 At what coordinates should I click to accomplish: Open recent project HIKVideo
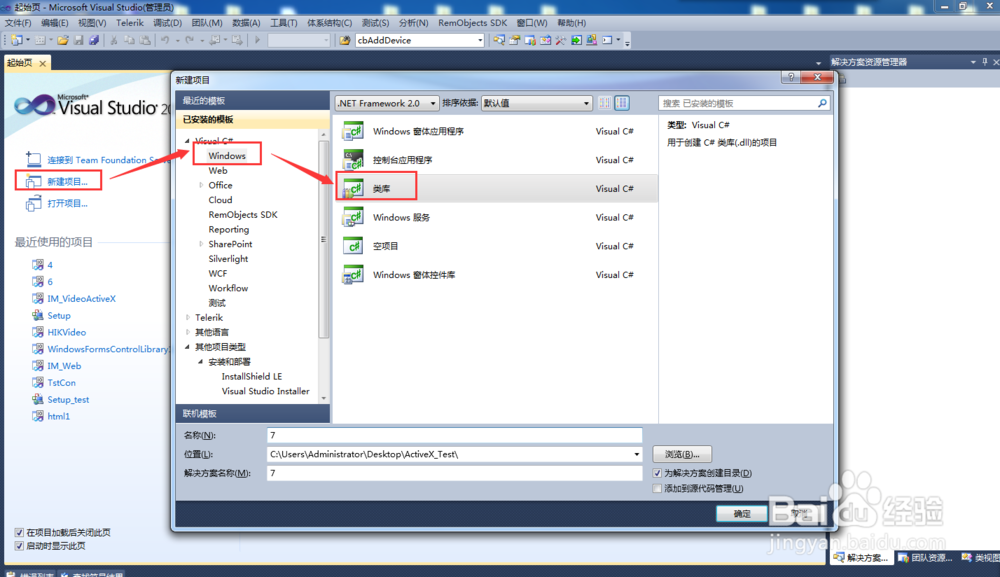pyautogui.click(x=66, y=332)
